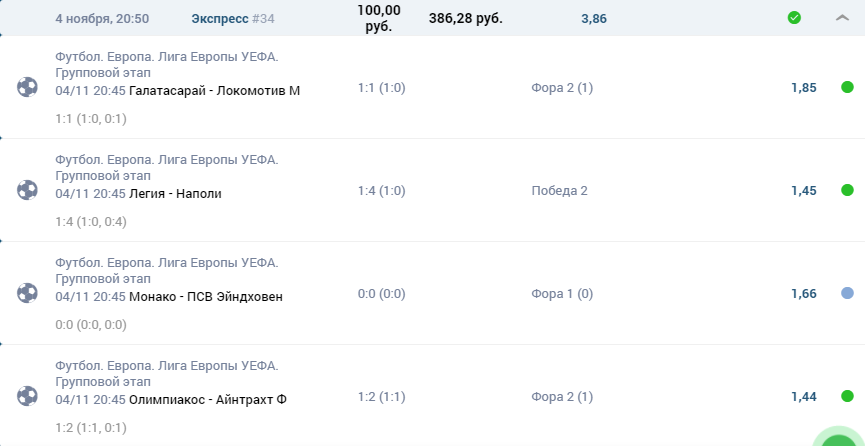Screen dimensions: 865x446
Task: Open the Экспресс #34 bet link
Action: [x=233, y=19]
